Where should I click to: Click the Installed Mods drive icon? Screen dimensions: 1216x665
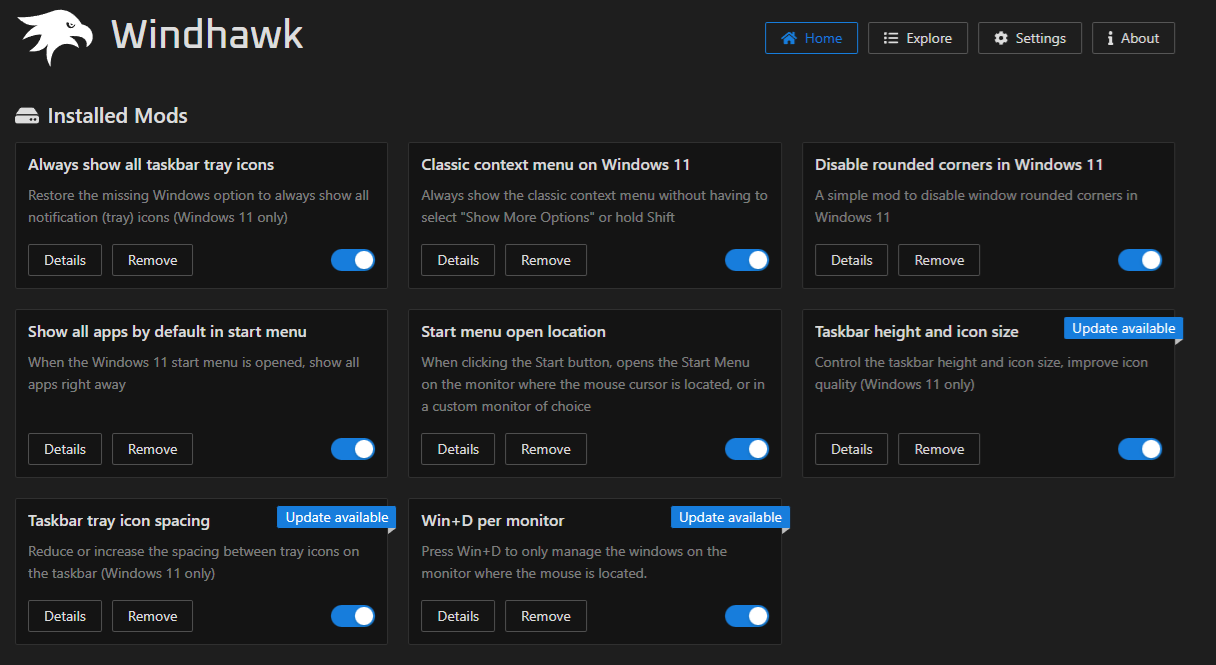click(27, 116)
